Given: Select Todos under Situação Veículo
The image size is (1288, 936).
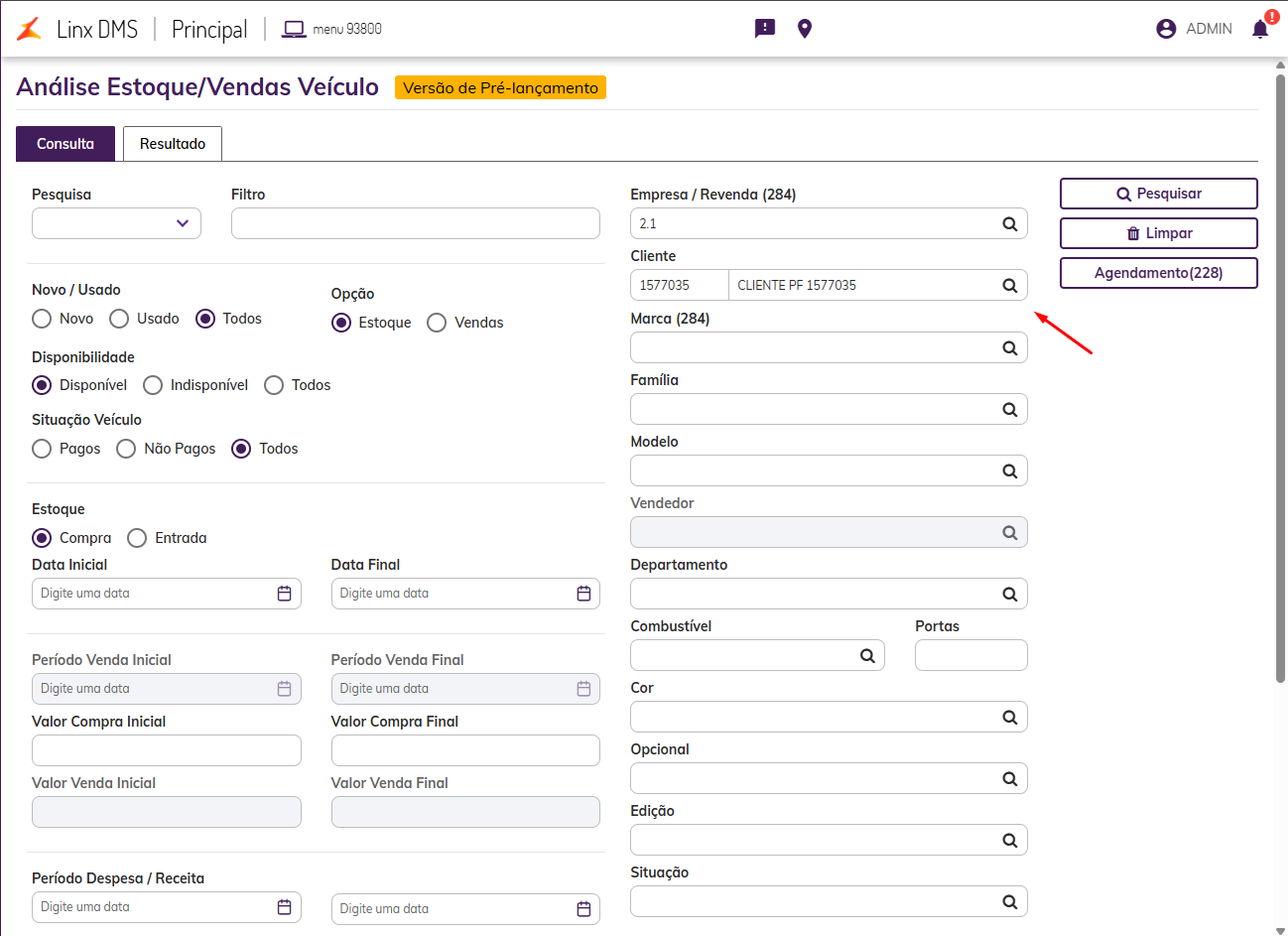Looking at the screenshot, I should [x=241, y=449].
